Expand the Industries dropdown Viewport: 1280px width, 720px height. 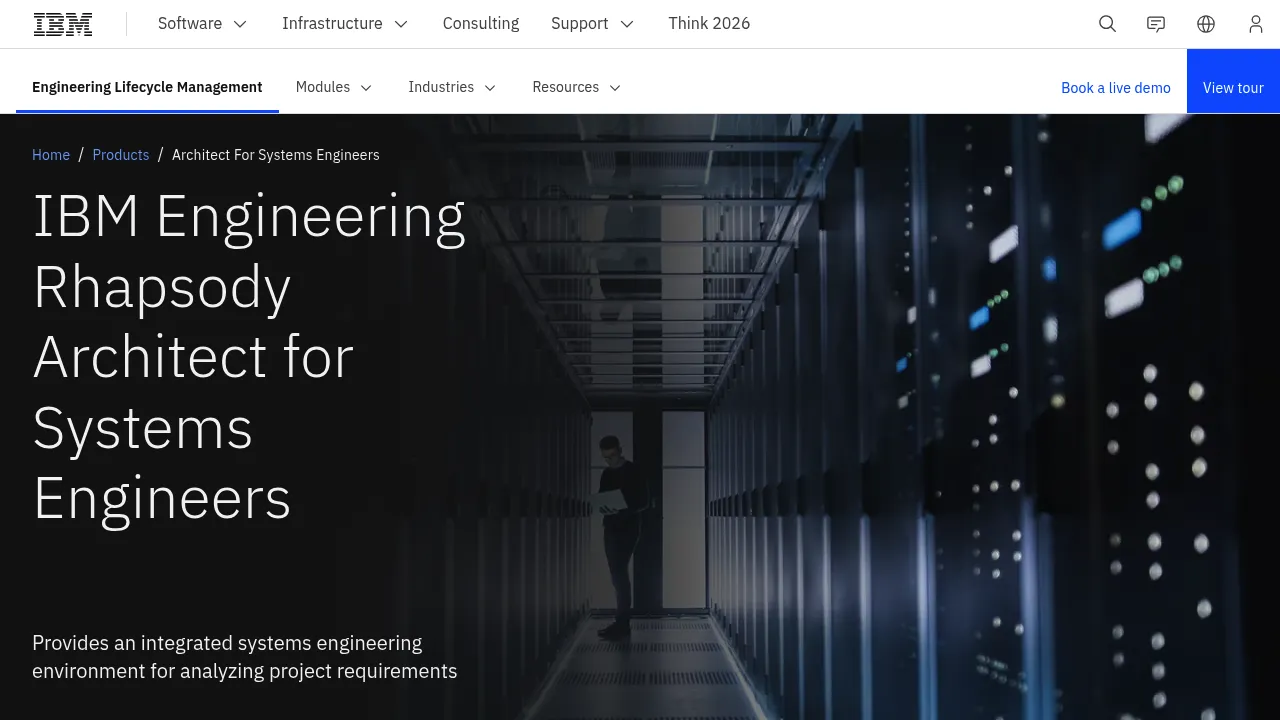452,87
